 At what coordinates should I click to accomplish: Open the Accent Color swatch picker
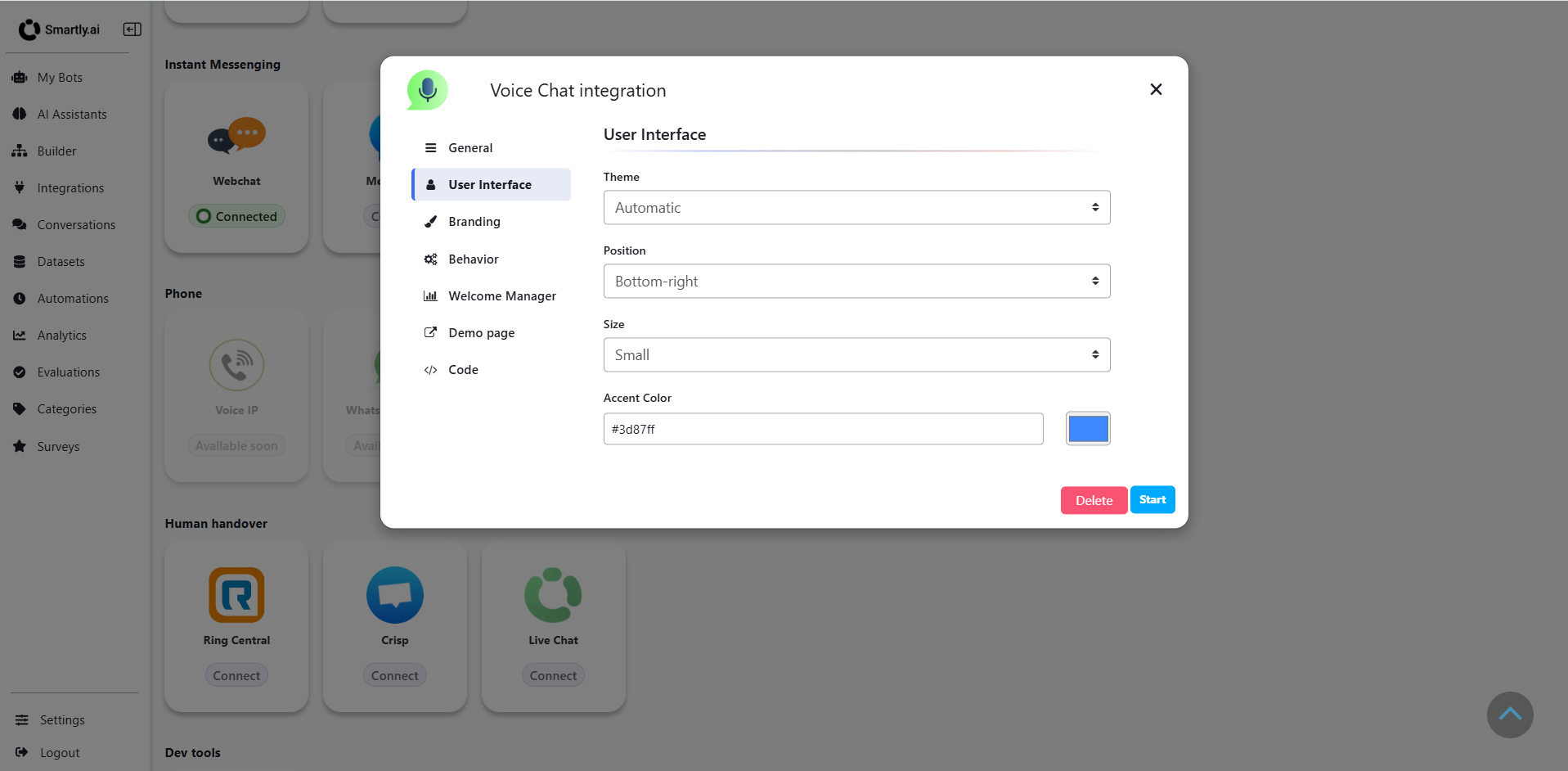[x=1088, y=428]
